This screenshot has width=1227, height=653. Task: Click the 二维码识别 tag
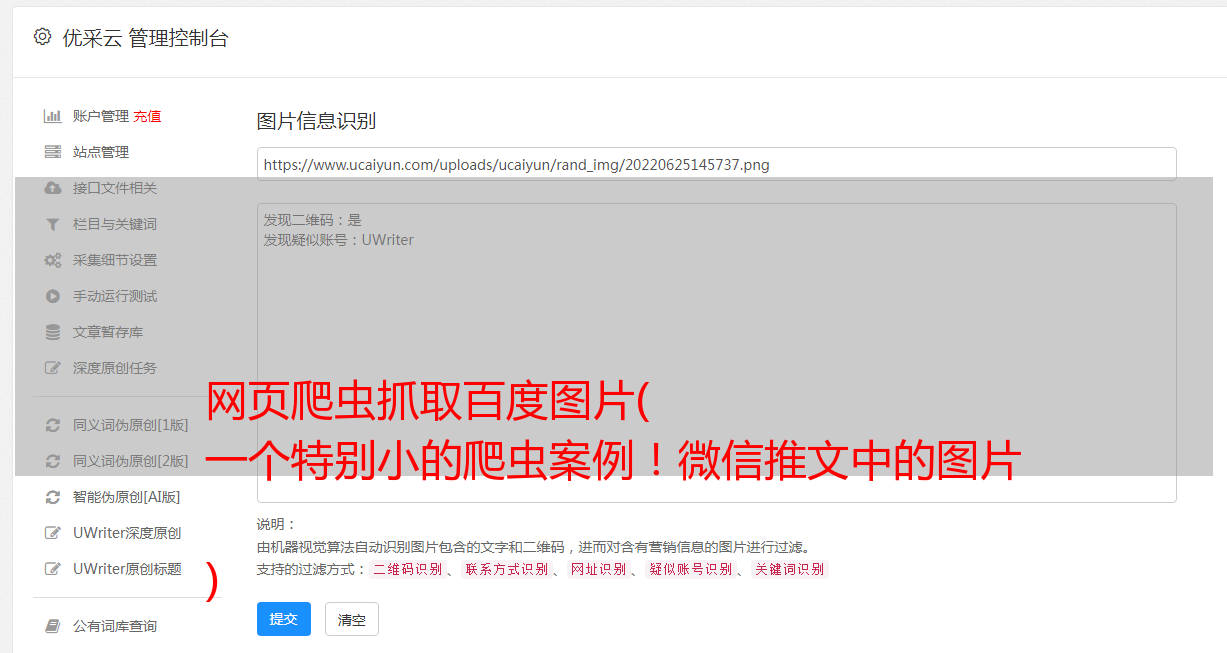coord(407,569)
